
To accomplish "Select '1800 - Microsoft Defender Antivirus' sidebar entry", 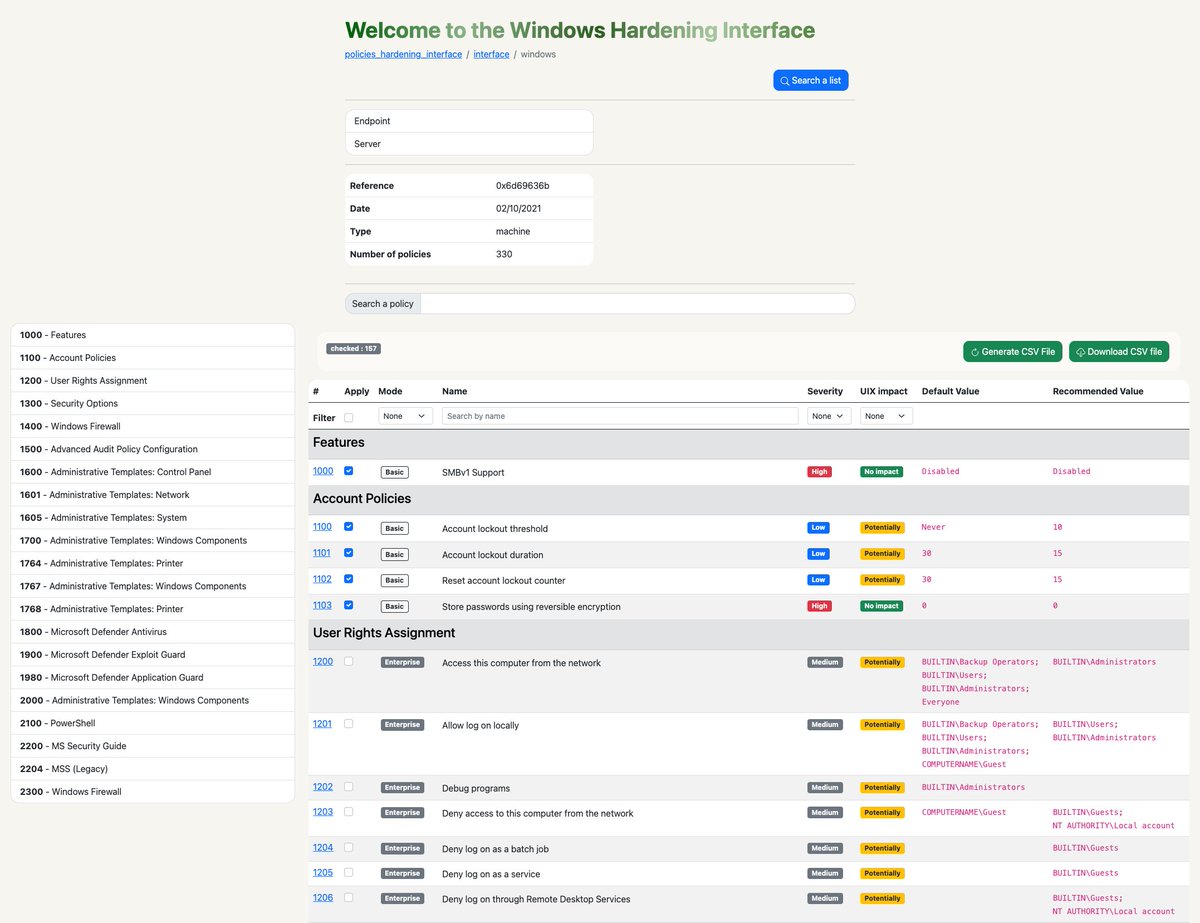I will pos(152,631).
